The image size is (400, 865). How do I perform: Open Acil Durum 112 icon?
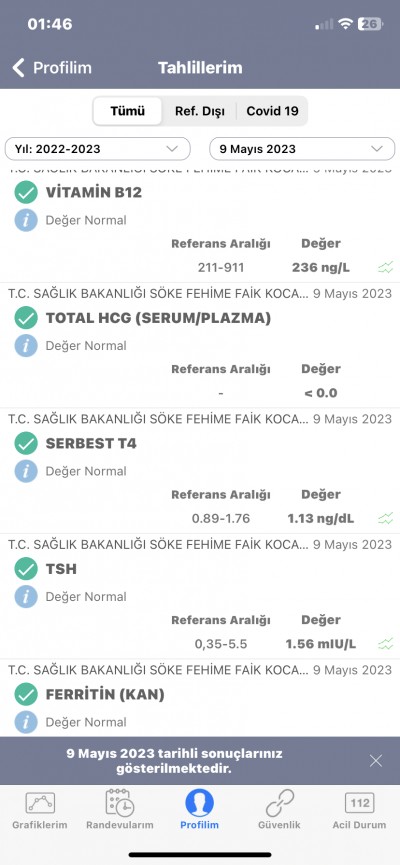[x=360, y=803]
